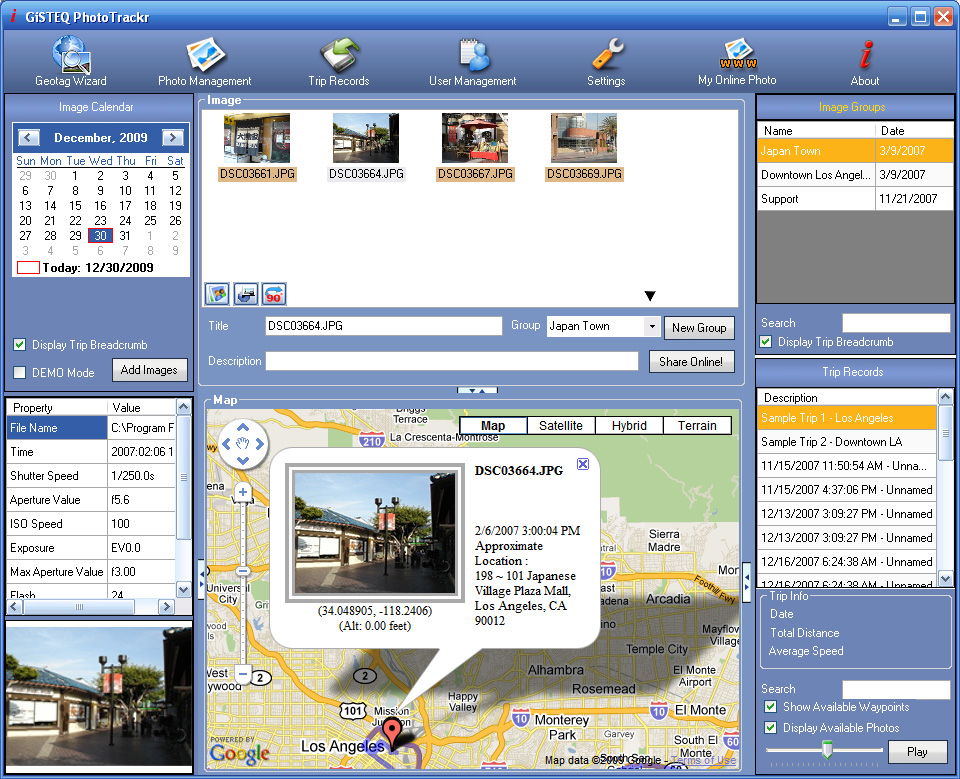Uncheck Display Available Photos
Image resolution: width=960 pixels, height=779 pixels.
tap(771, 728)
